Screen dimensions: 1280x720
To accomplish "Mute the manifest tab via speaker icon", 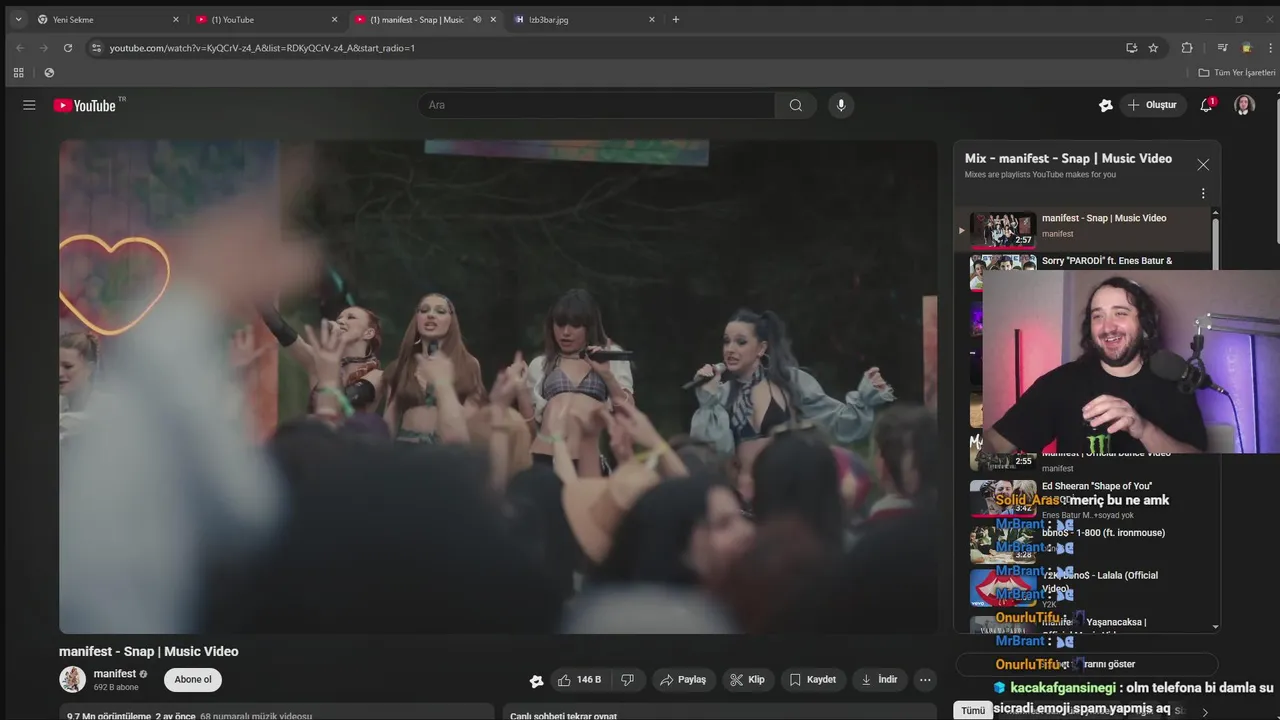I will pos(477,19).
